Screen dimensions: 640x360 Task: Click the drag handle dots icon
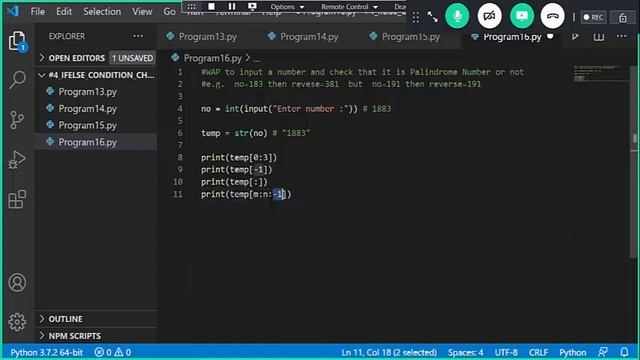point(416,17)
